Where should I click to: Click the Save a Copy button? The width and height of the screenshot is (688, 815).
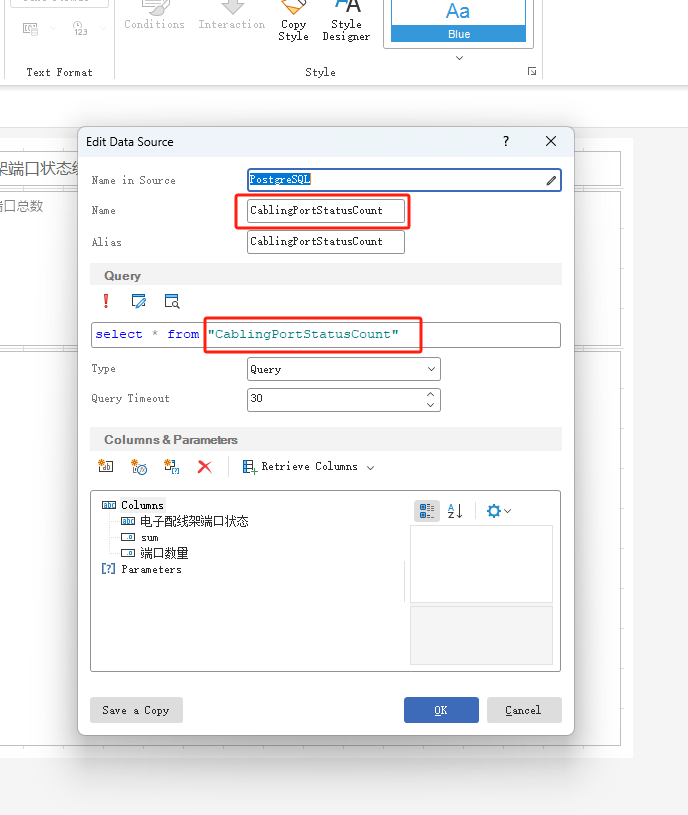(x=136, y=710)
